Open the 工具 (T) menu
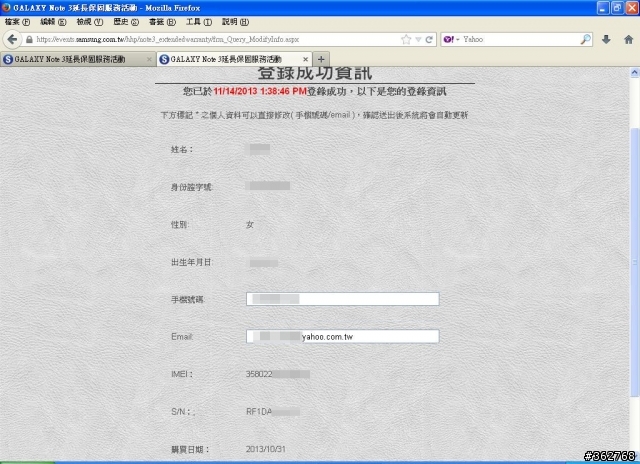The width and height of the screenshot is (640, 464). tap(199, 22)
